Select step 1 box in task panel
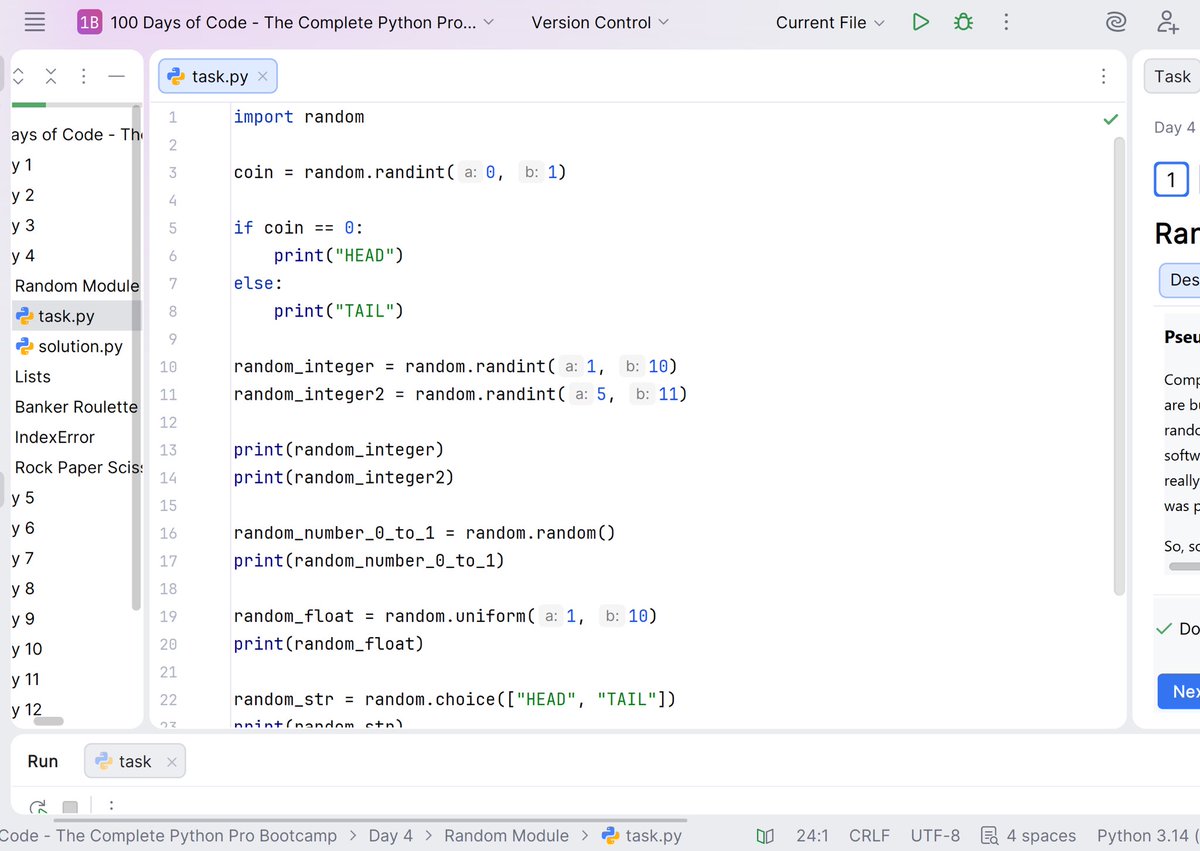Viewport: 1200px width, 851px height. pyautogui.click(x=1171, y=181)
